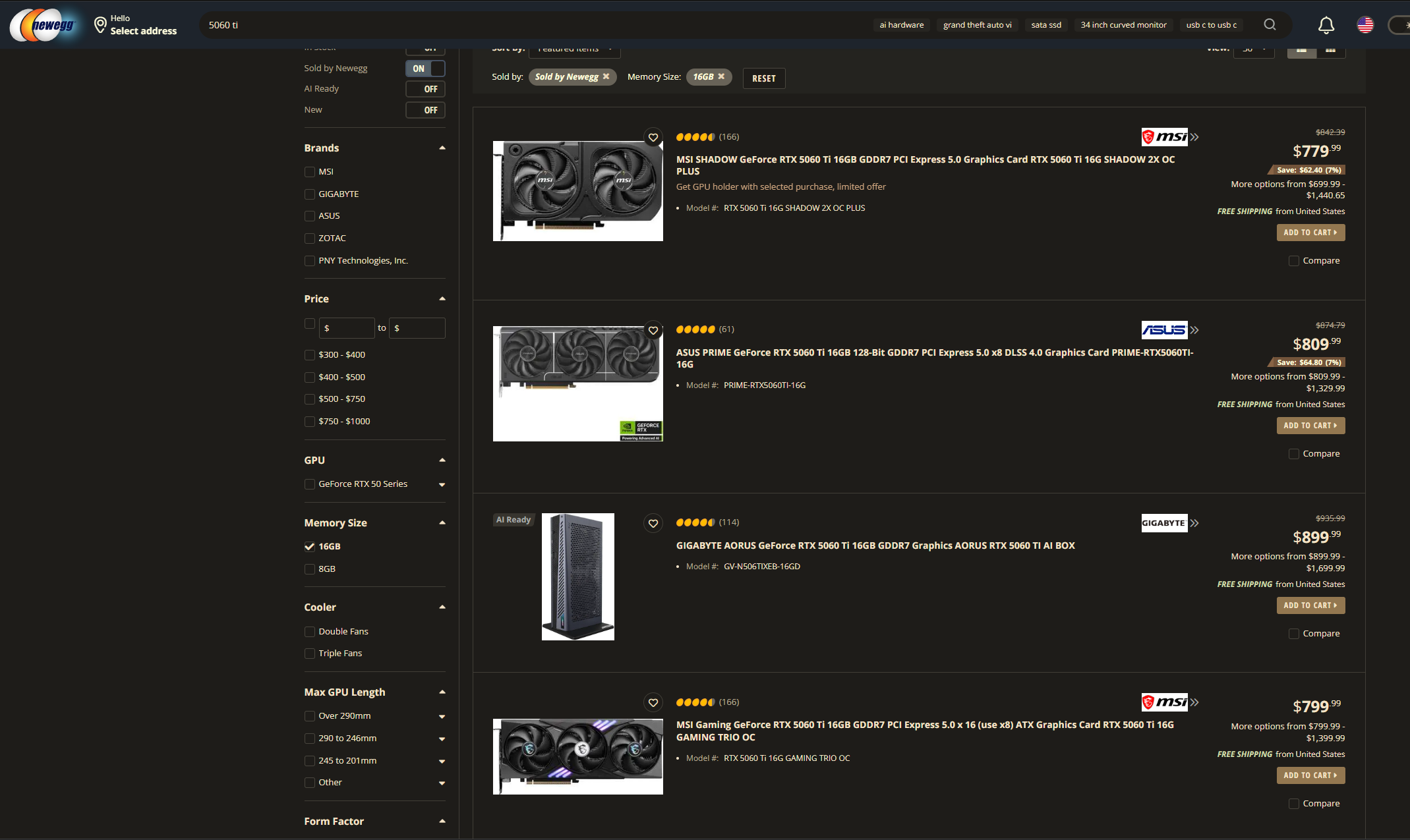The width and height of the screenshot is (1410, 840).
Task: Click the GIGABYTE brand logo
Action: 1164,523
